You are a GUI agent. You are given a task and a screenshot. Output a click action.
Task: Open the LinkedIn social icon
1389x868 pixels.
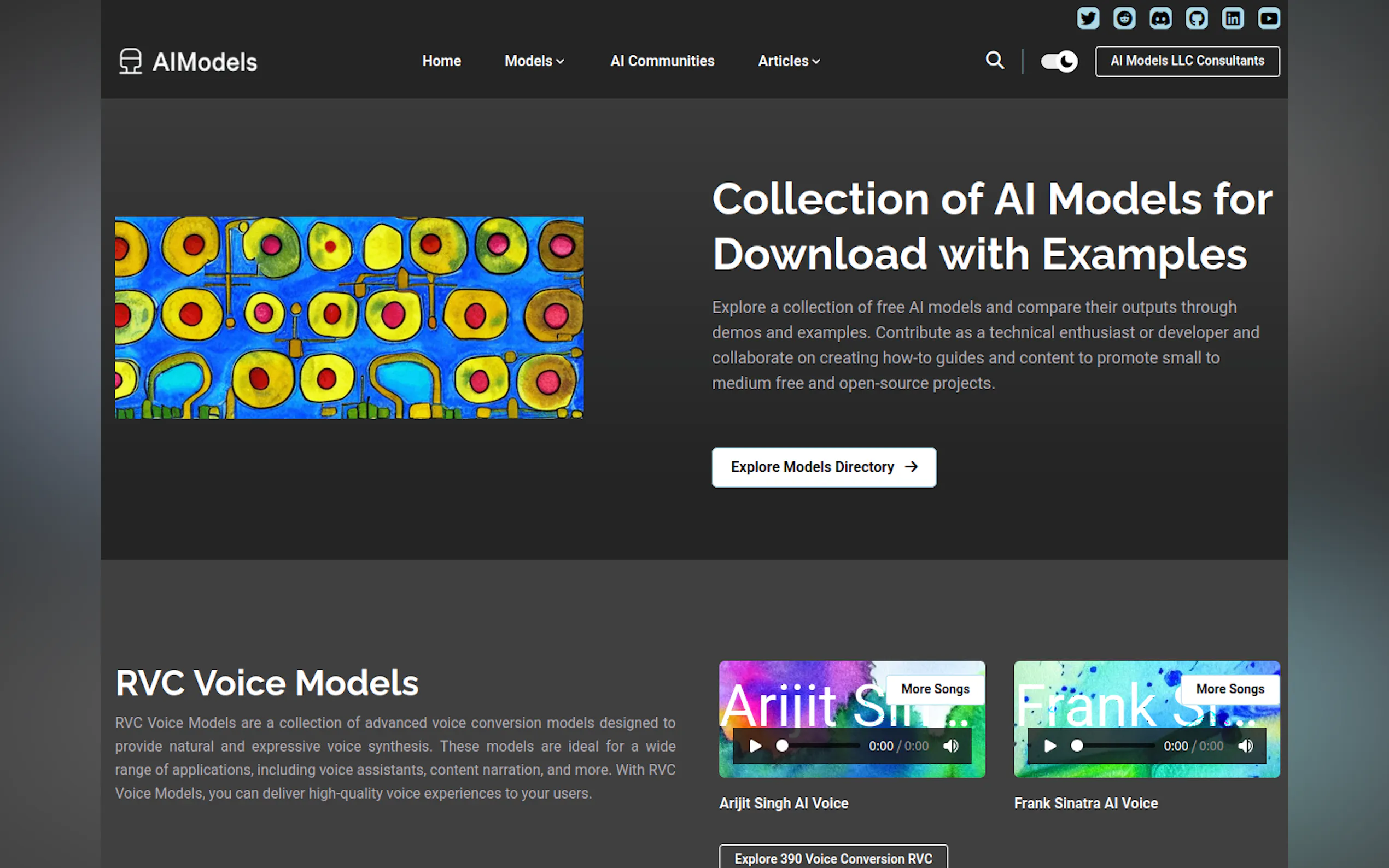1232,19
